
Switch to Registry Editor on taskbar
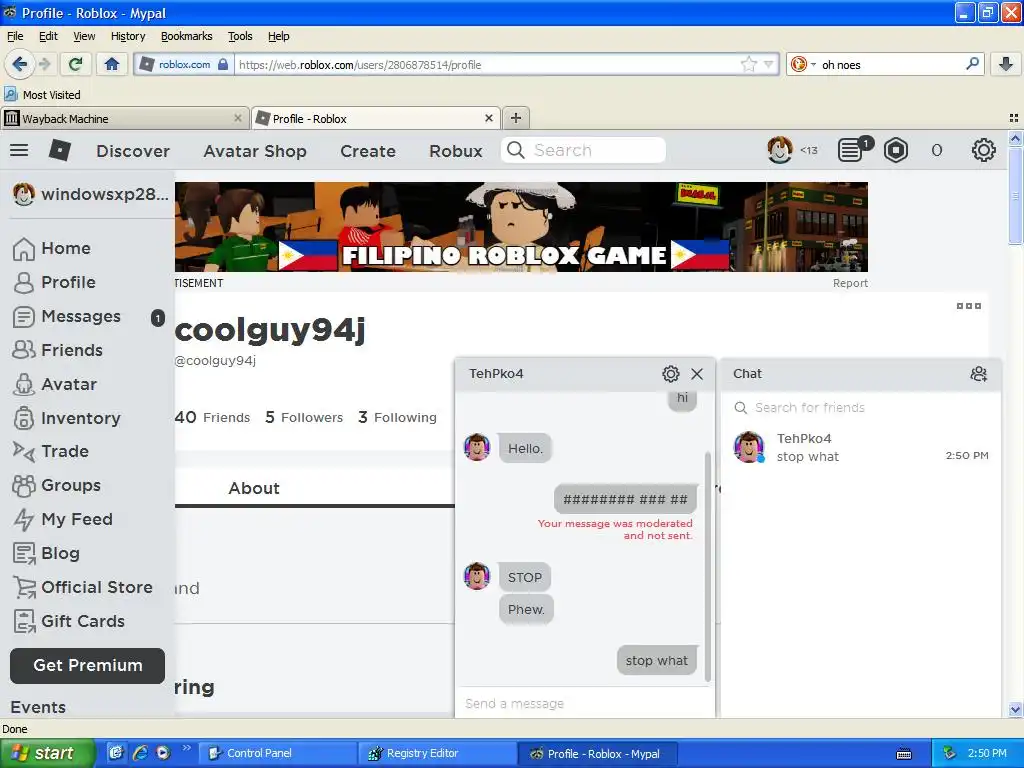(436, 753)
